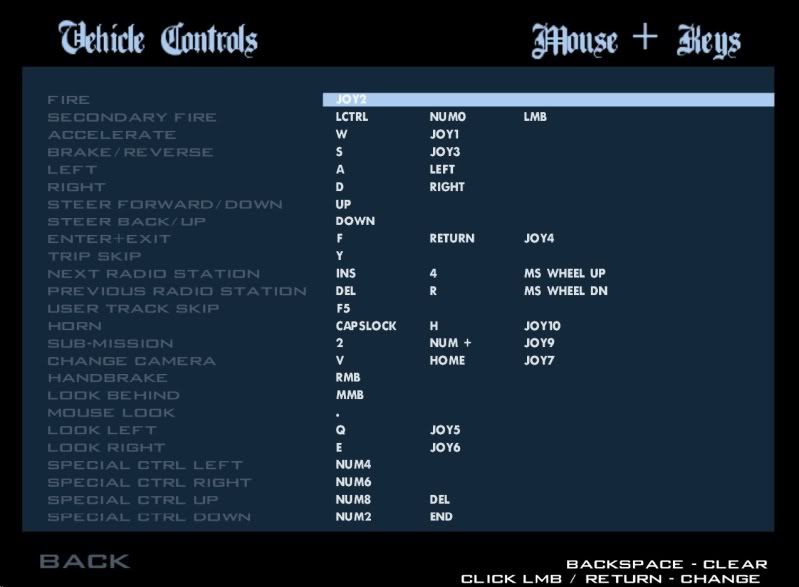This screenshot has height=587, width=799.
Task: Click the Y key binding for Trip Skip
Action: click(x=339, y=256)
